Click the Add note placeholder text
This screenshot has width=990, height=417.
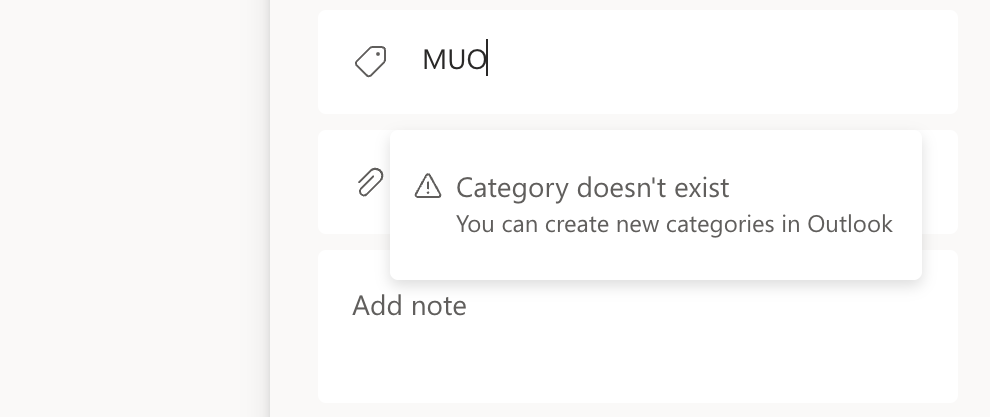pos(409,305)
